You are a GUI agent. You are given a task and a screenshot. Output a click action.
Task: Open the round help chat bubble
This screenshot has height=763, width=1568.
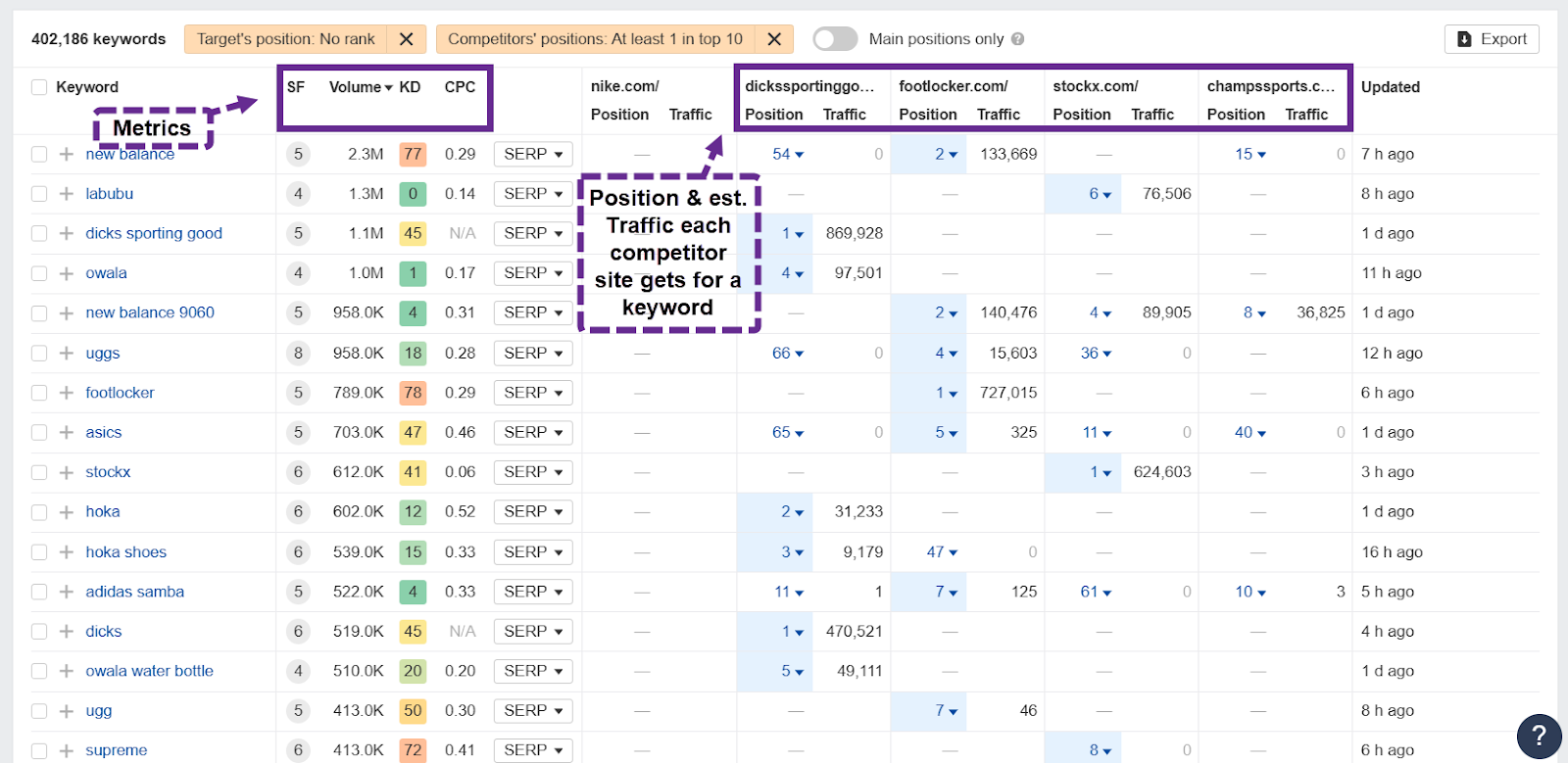[1539, 736]
